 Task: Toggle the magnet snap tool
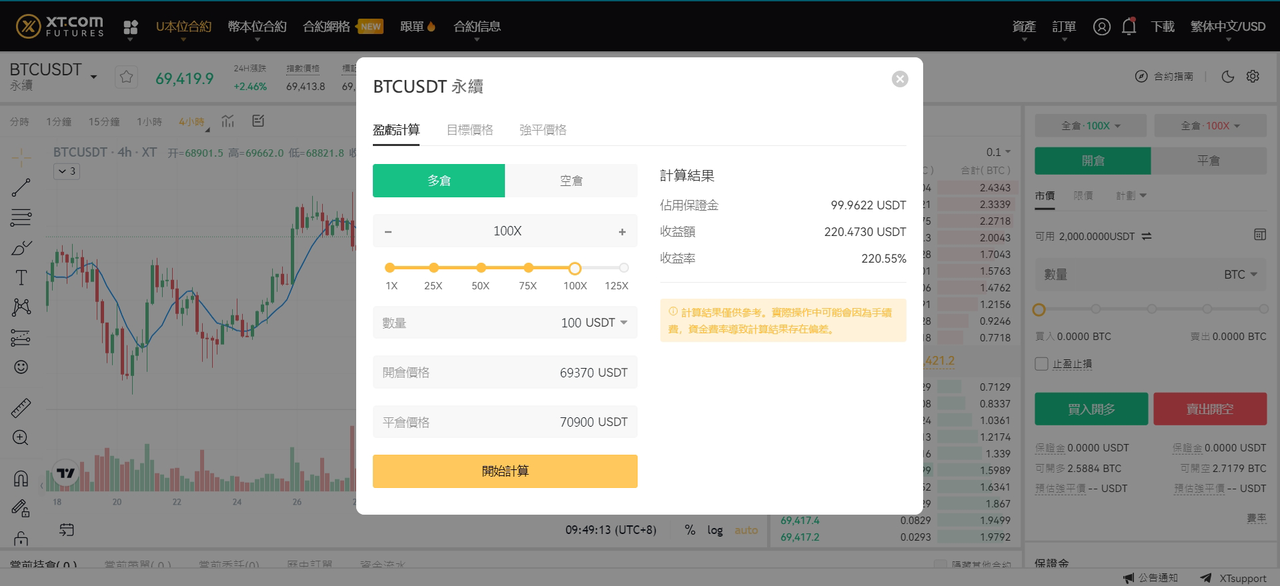21,478
